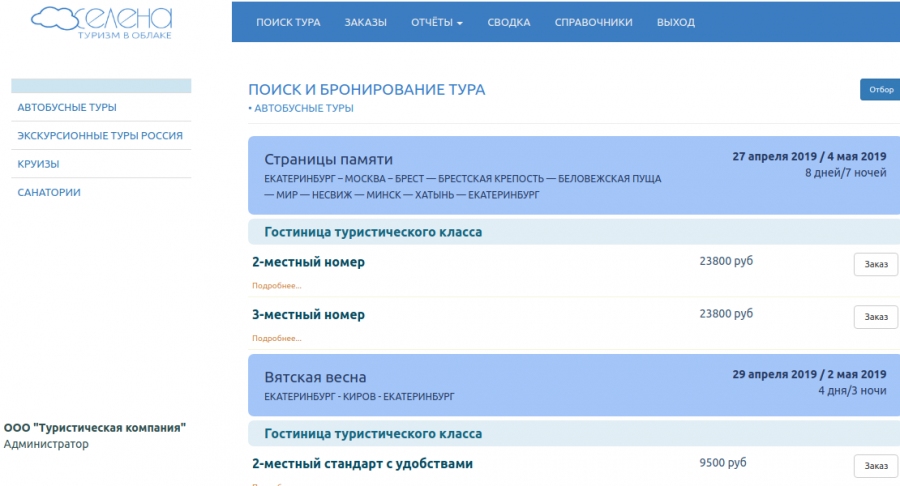The height and width of the screenshot is (486, 900).
Task: Click the 8 дней/7 ночей duration text
Action: point(845,173)
